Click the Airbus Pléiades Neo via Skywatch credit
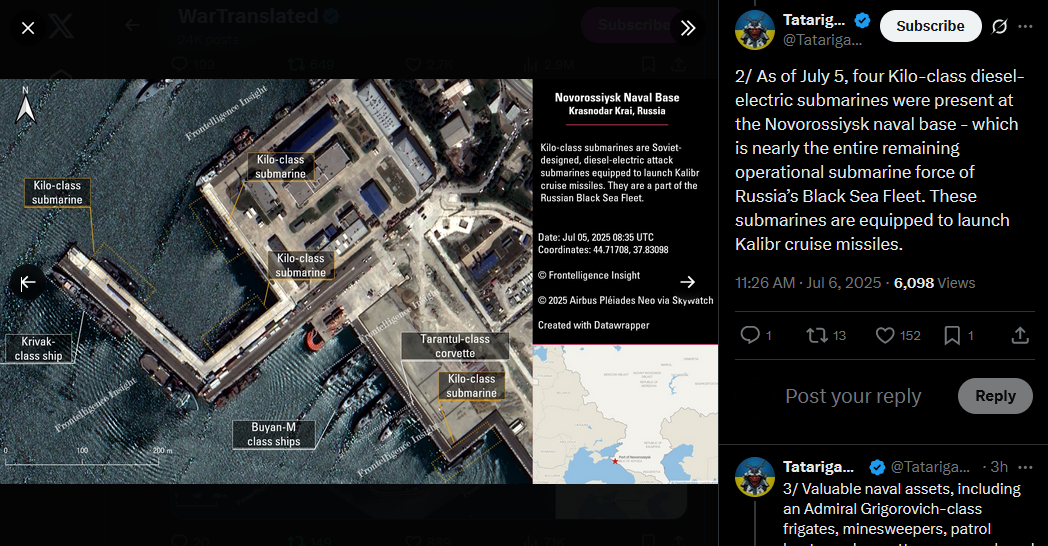Viewport: 1048px width, 546px height. 626,301
